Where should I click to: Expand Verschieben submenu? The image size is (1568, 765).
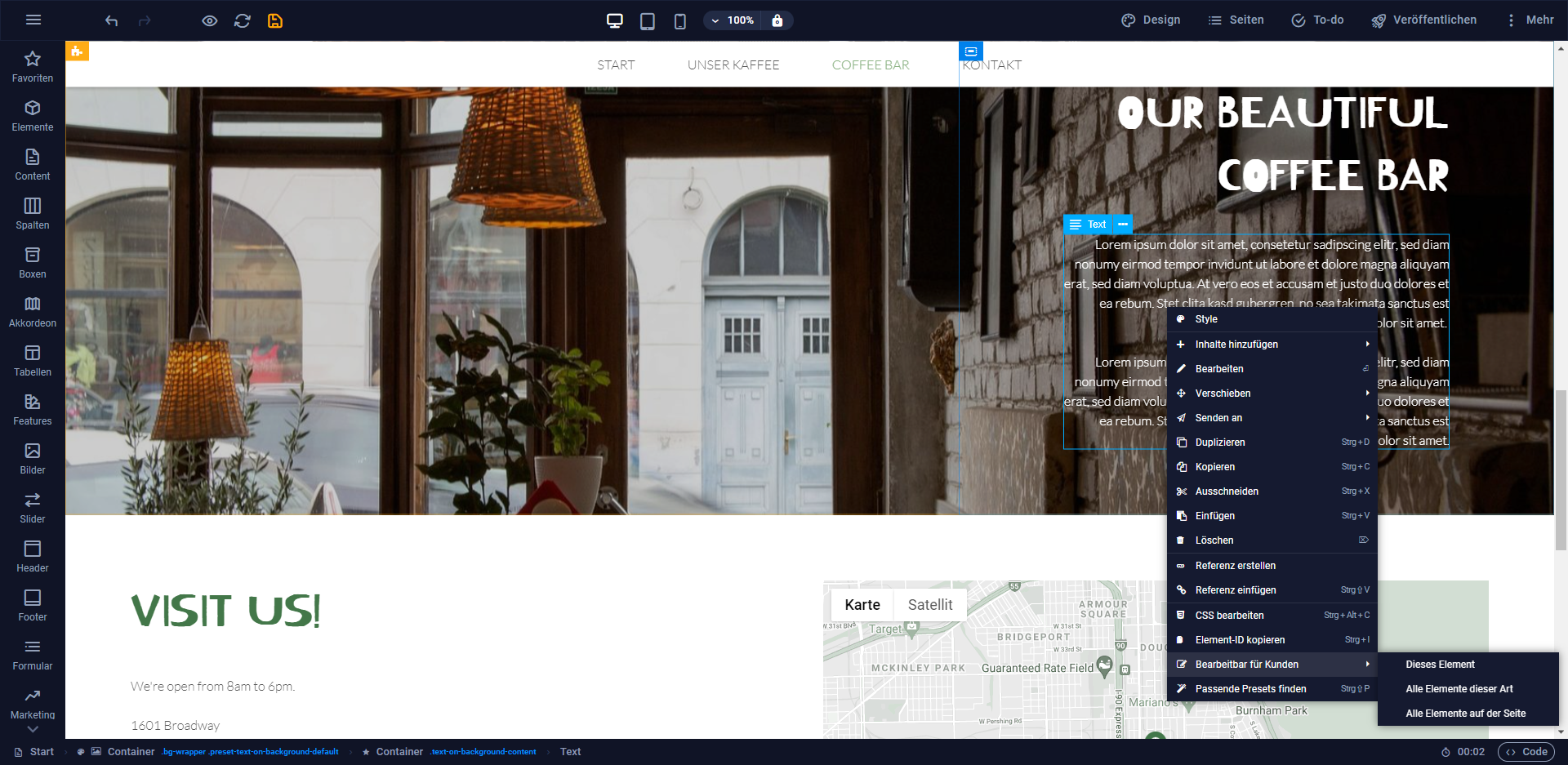[x=1272, y=394]
